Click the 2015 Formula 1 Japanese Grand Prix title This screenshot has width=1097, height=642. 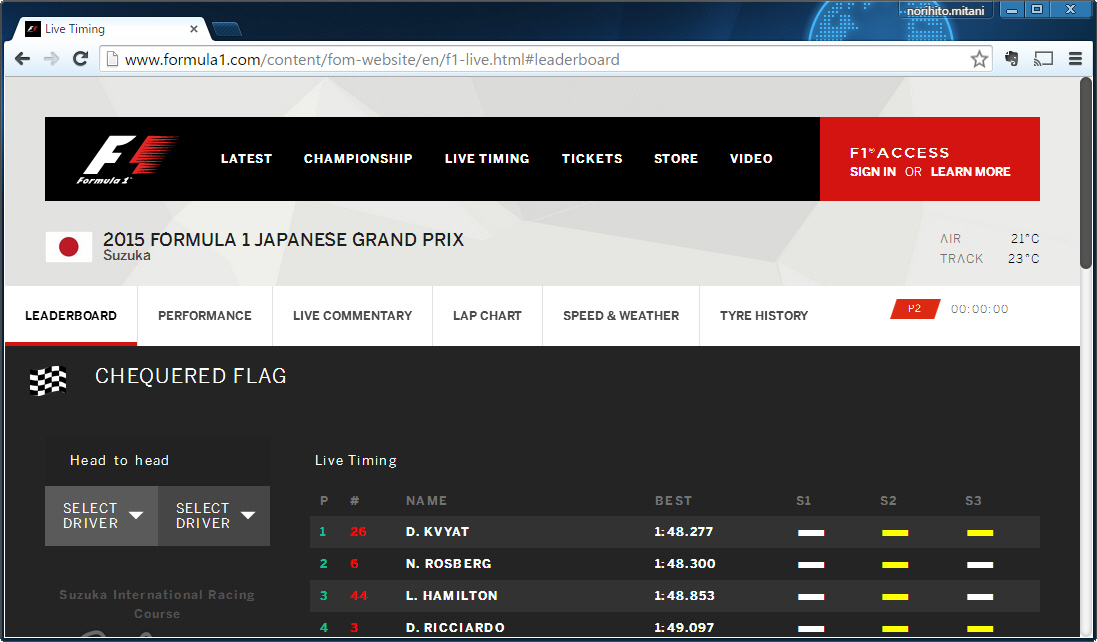point(283,240)
